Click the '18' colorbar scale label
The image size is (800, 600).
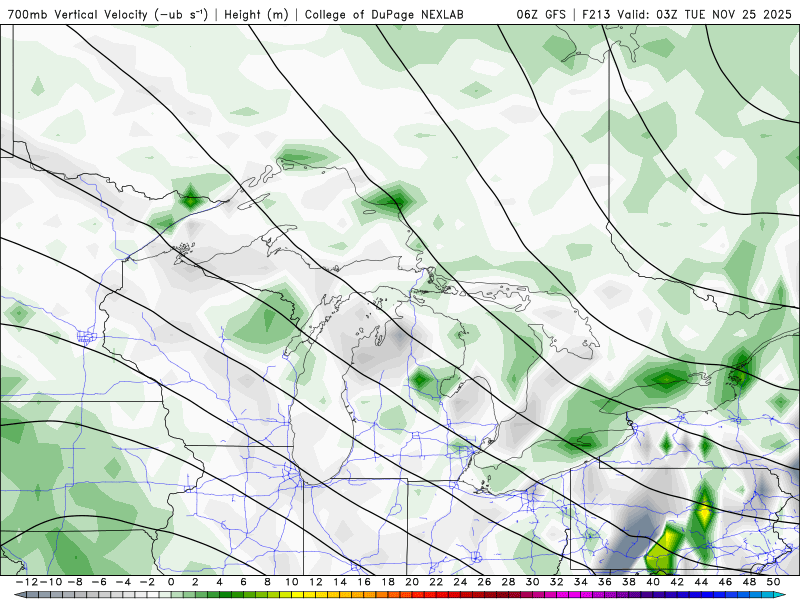click(388, 582)
